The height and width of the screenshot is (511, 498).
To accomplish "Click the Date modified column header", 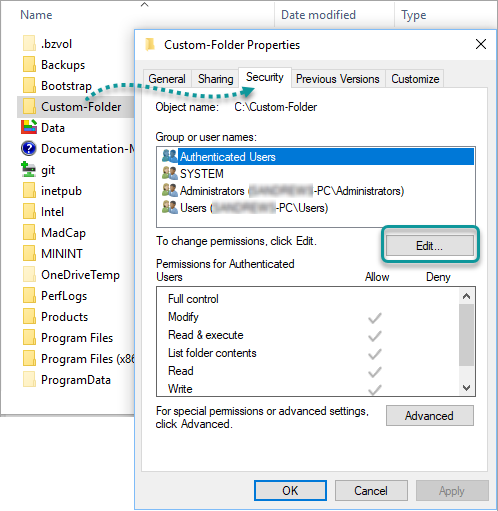I will pos(318,15).
